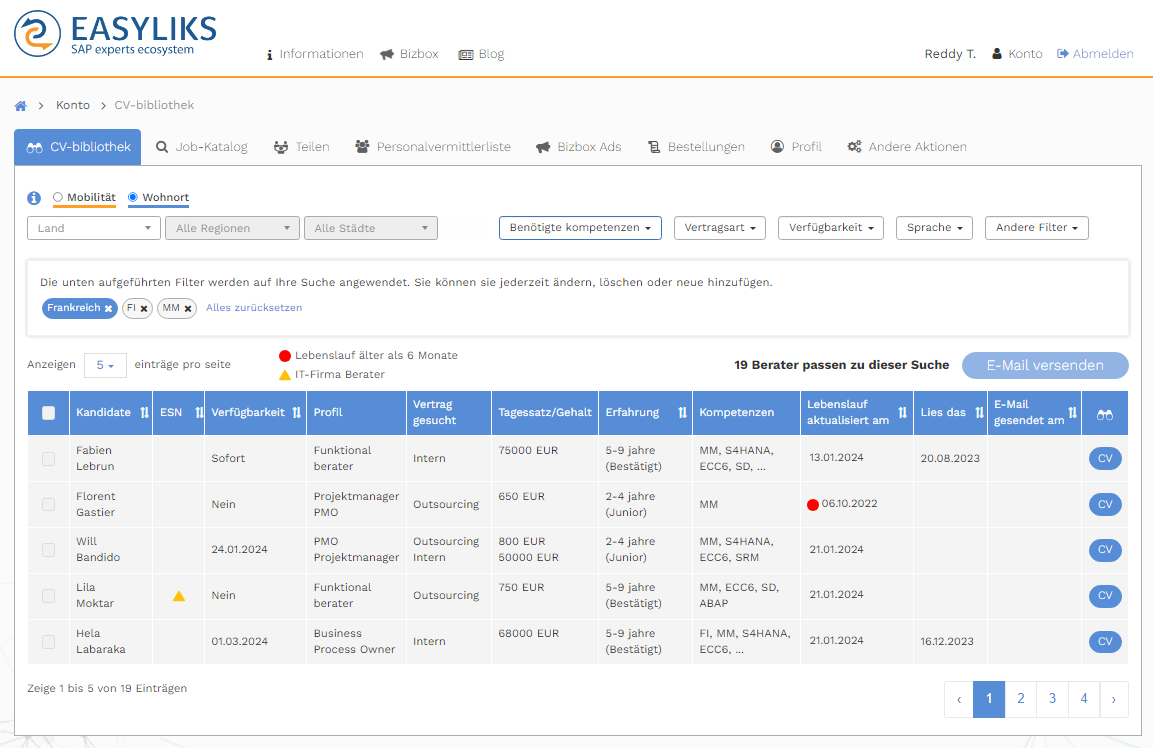The width and height of the screenshot is (1153, 748).
Task: Remove the Frankreich filter tag
Action: (108, 309)
